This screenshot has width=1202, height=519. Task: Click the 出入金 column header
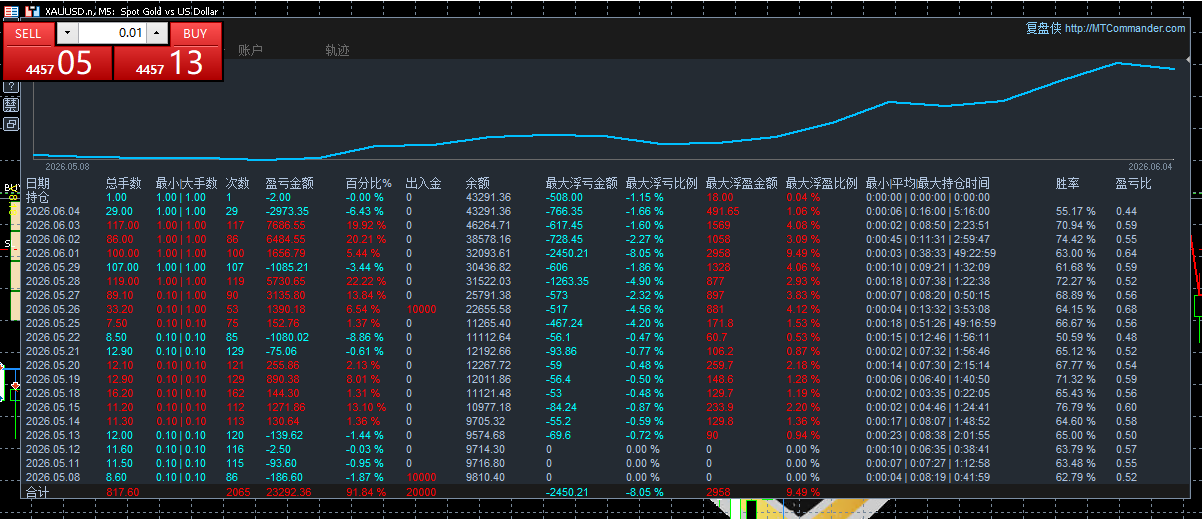424,184
